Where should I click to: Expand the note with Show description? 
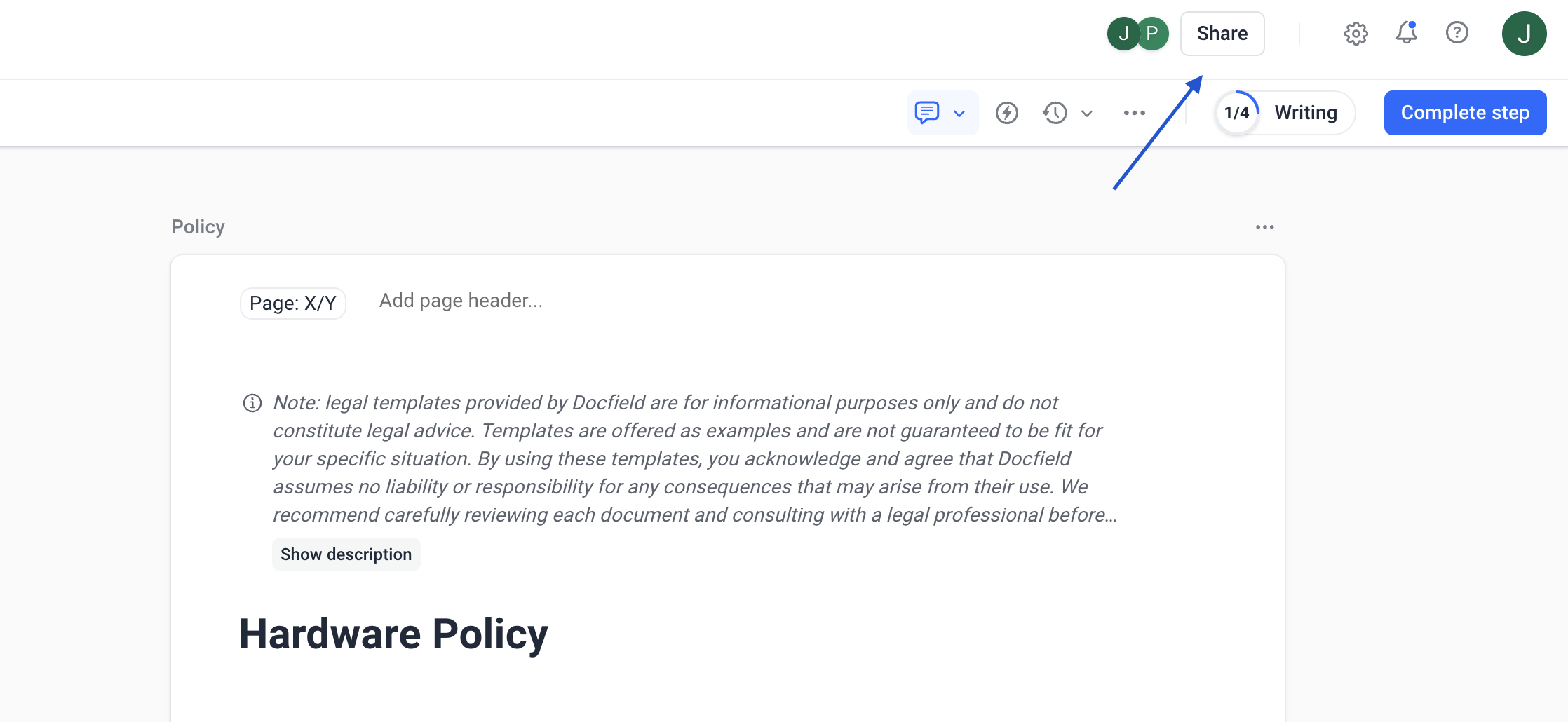tap(346, 554)
